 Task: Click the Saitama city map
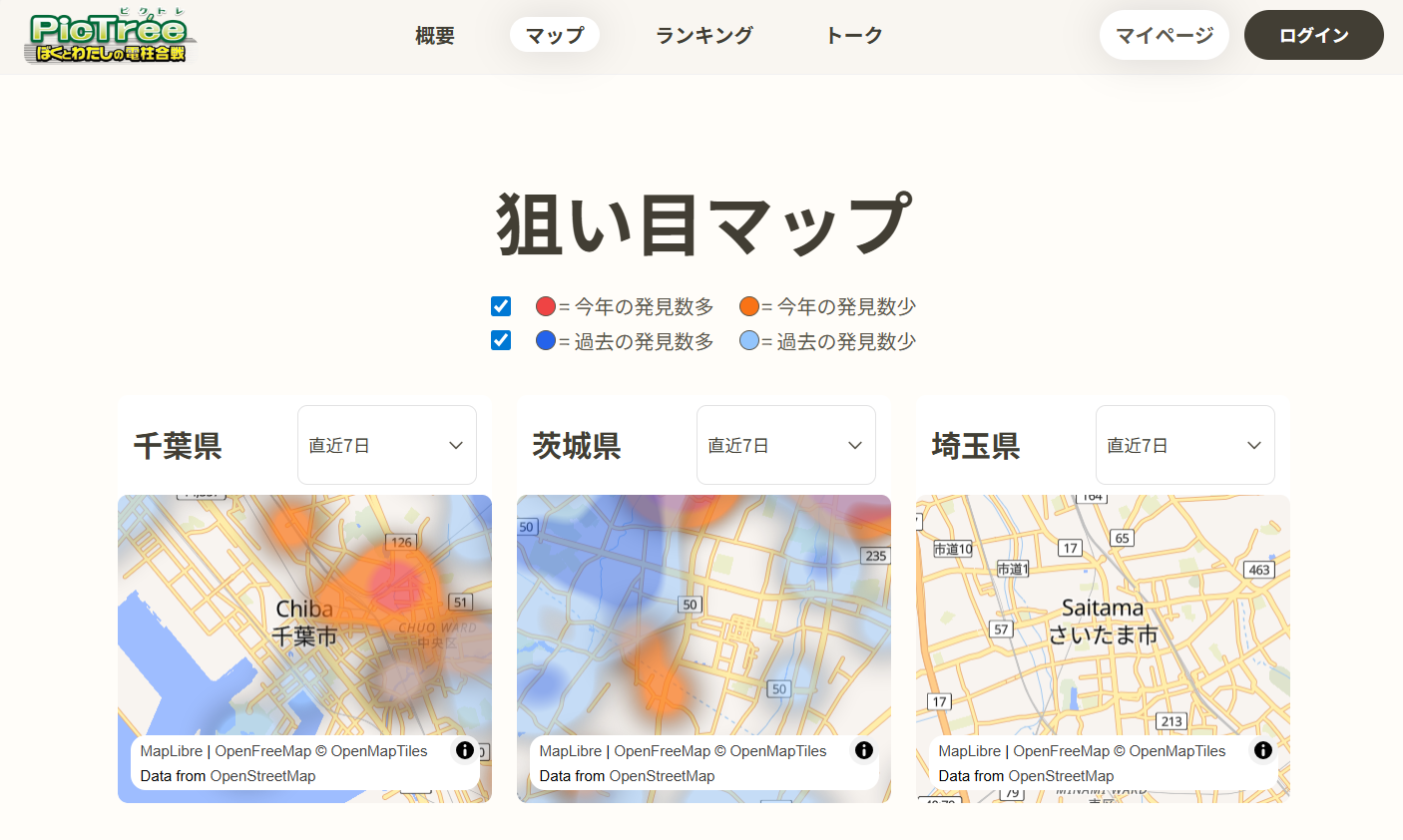click(1103, 619)
